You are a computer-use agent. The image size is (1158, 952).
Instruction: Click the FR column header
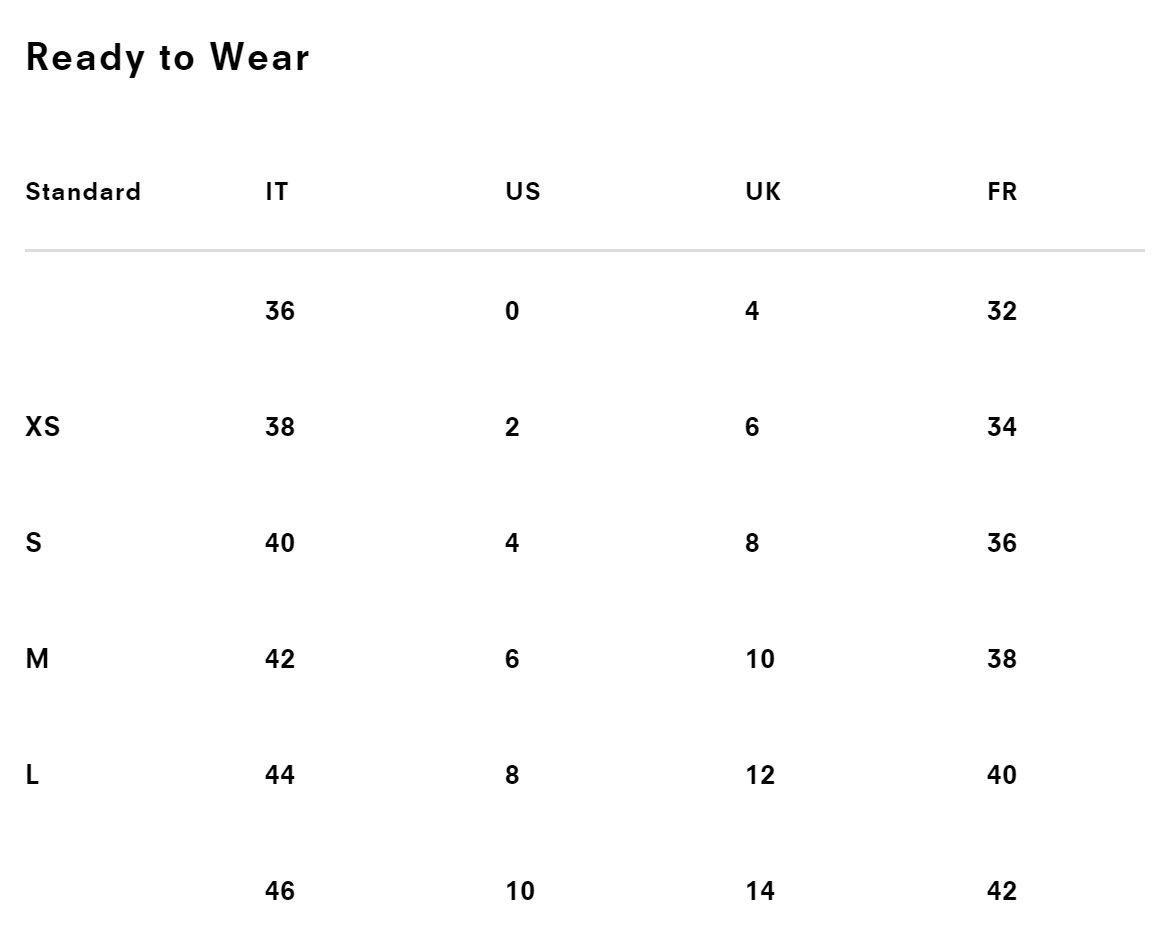pos(1001,192)
